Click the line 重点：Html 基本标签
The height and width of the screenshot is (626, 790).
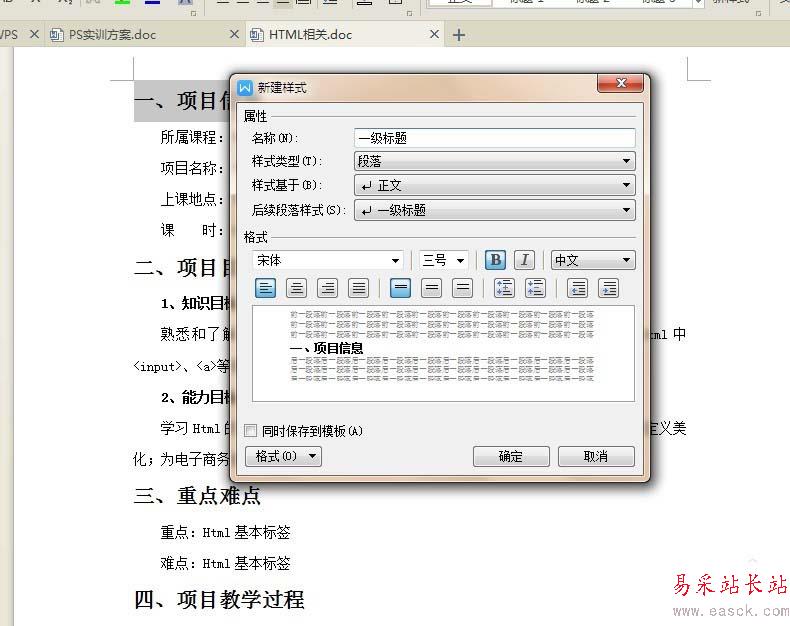point(225,532)
